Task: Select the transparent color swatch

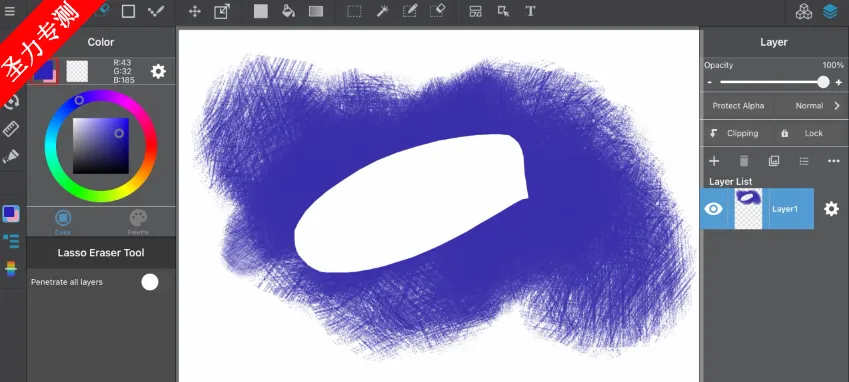Action: pyautogui.click(x=77, y=71)
